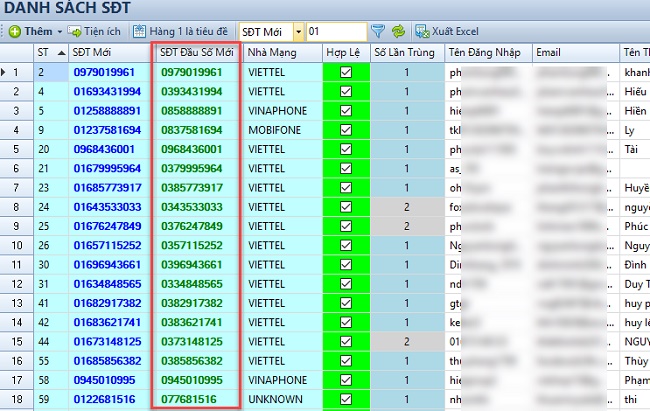
Task: Expand the Thêm dropdown arrow
Action: (60, 32)
